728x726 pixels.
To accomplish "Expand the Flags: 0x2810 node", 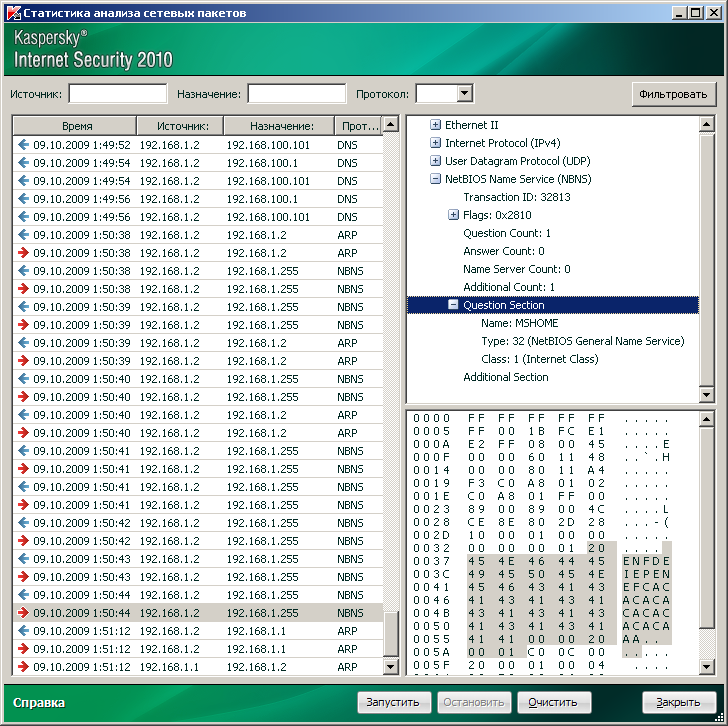I will pyautogui.click(x=453, y=215).
